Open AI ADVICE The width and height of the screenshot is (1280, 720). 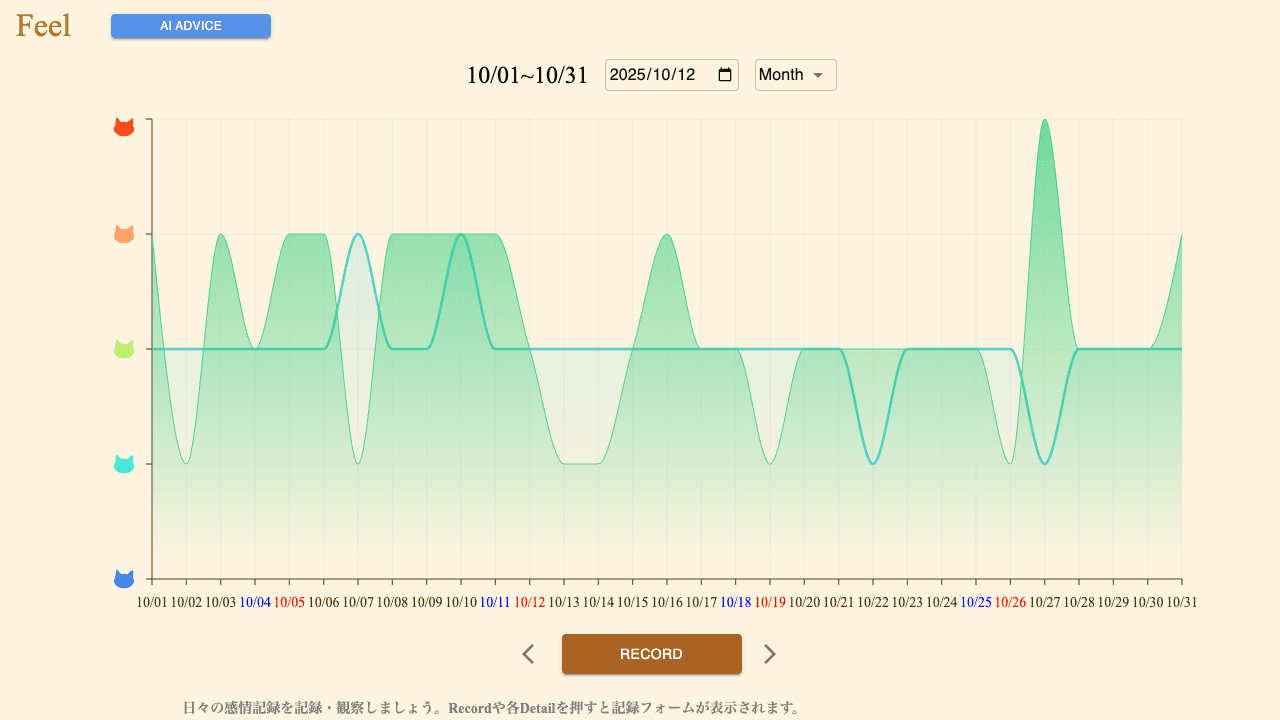coord(191,26)
